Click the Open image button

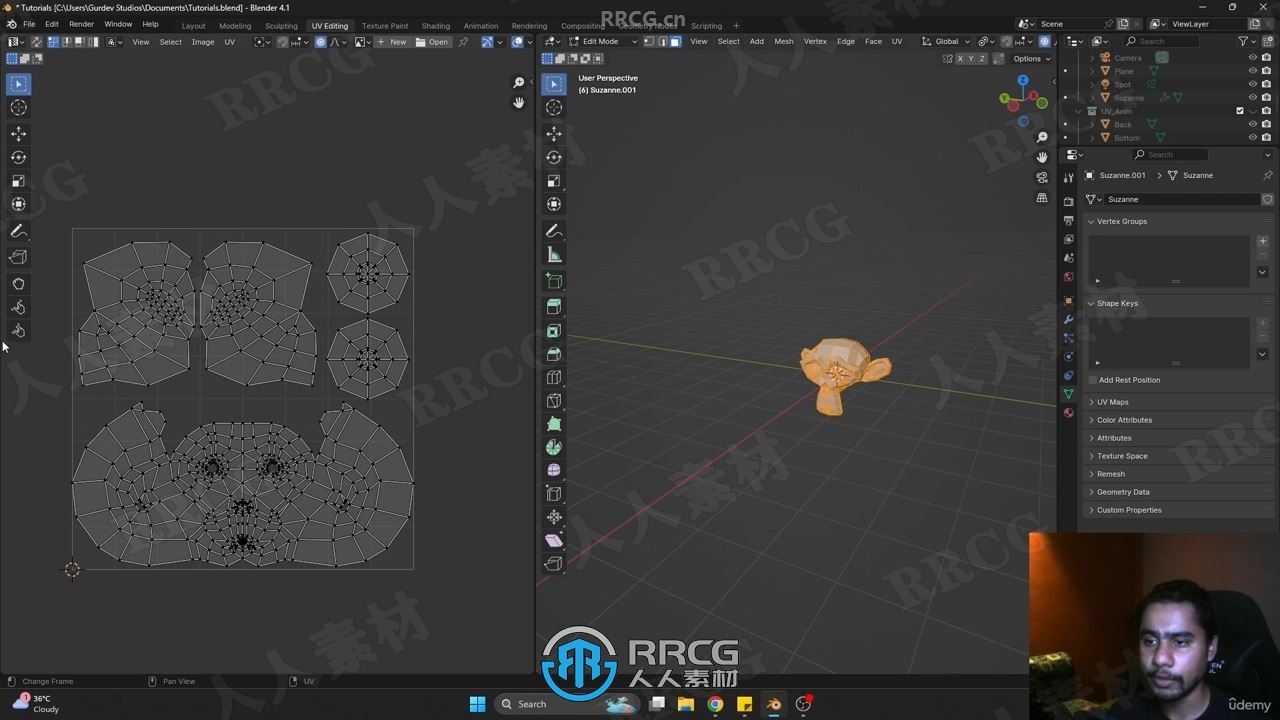coord(433,42)
